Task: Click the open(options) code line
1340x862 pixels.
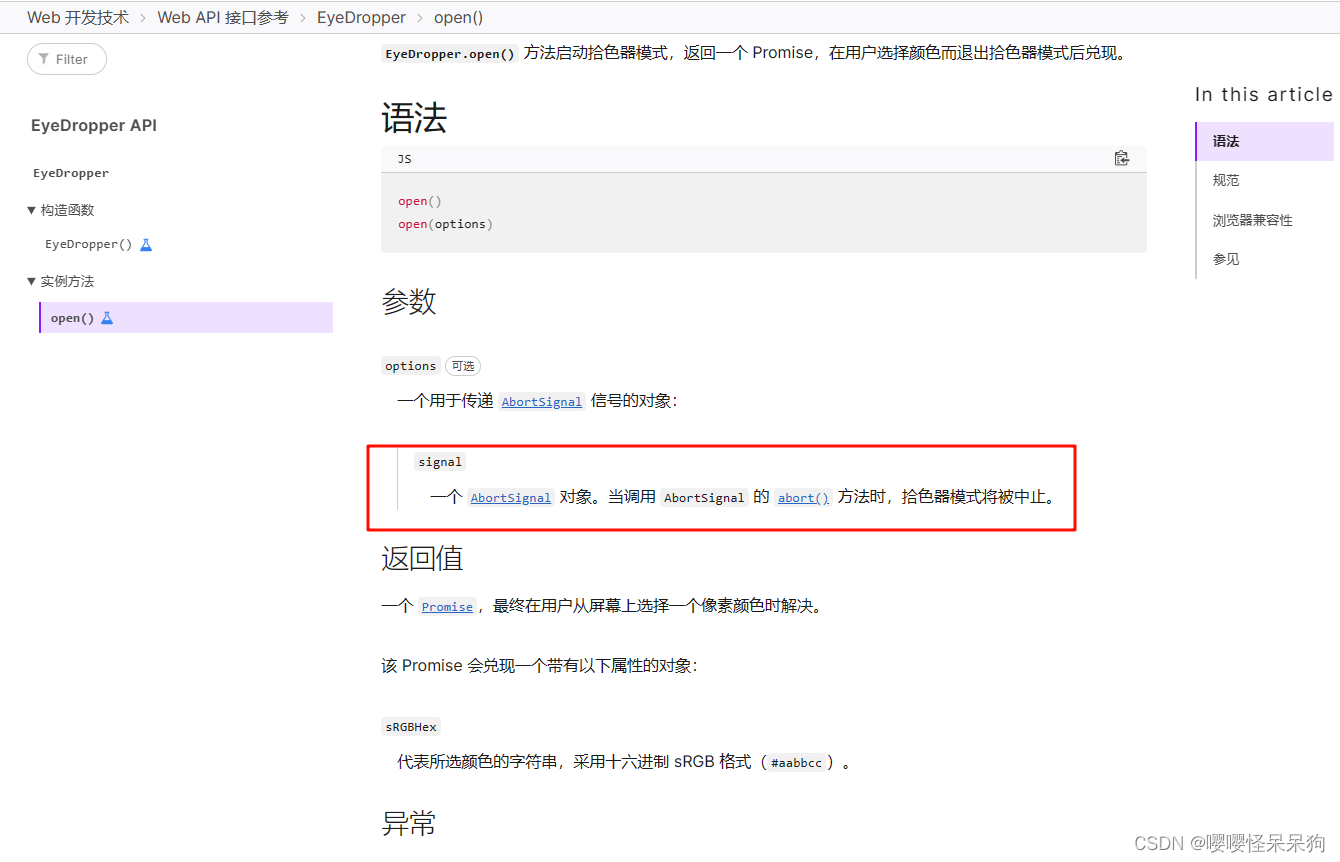Action: coord(445,224)
